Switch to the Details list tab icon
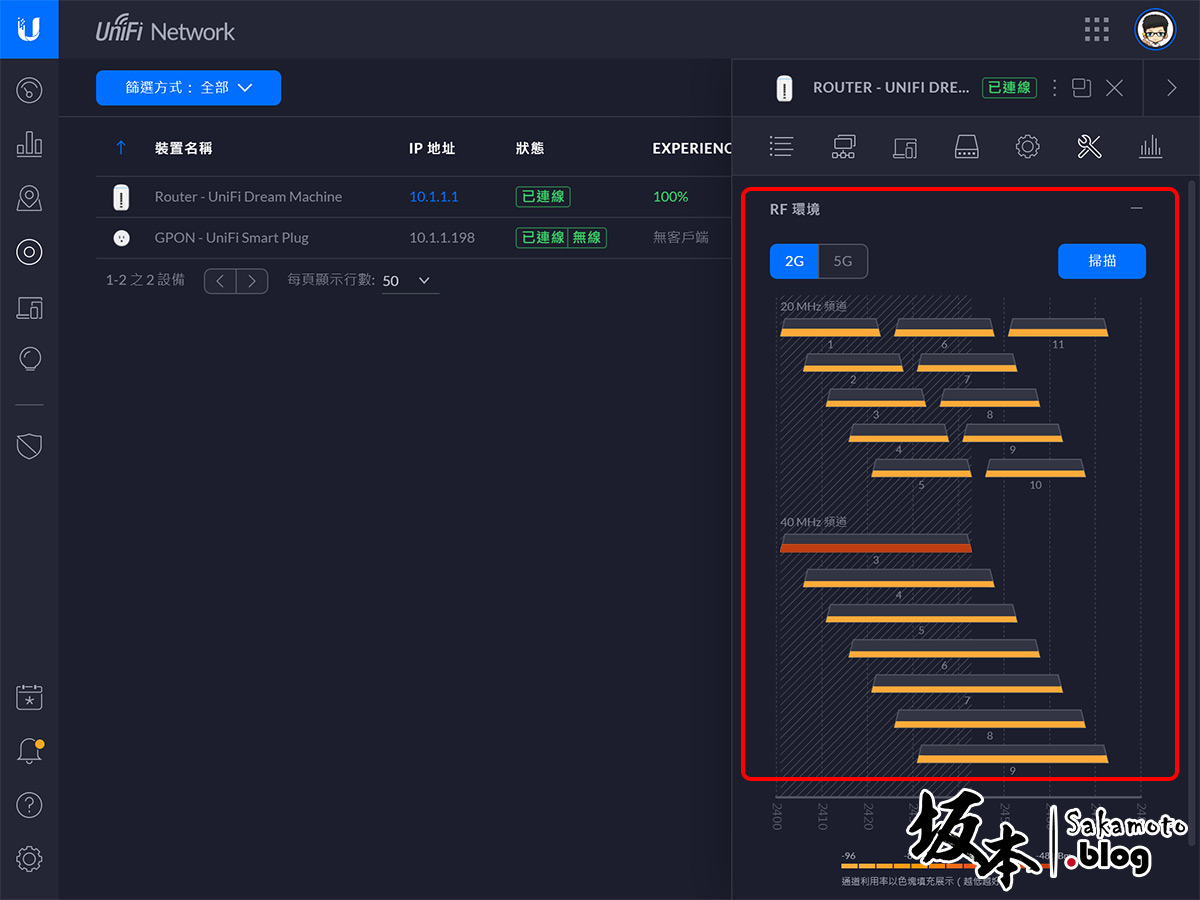The image size is (1200, 900). pos(781,147)
